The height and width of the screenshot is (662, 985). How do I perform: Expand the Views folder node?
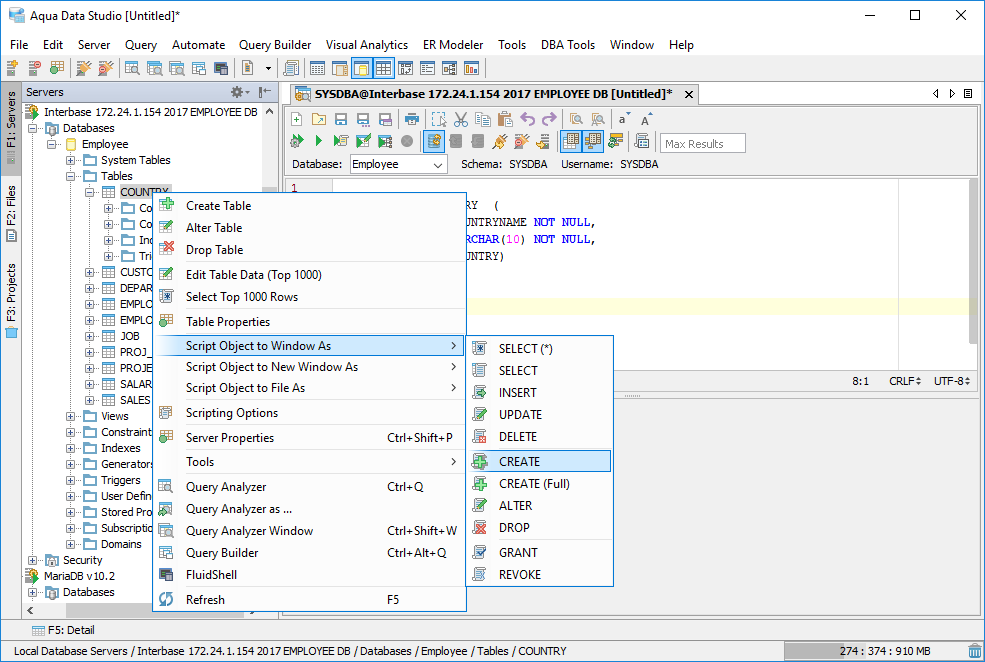coord(70,416)
